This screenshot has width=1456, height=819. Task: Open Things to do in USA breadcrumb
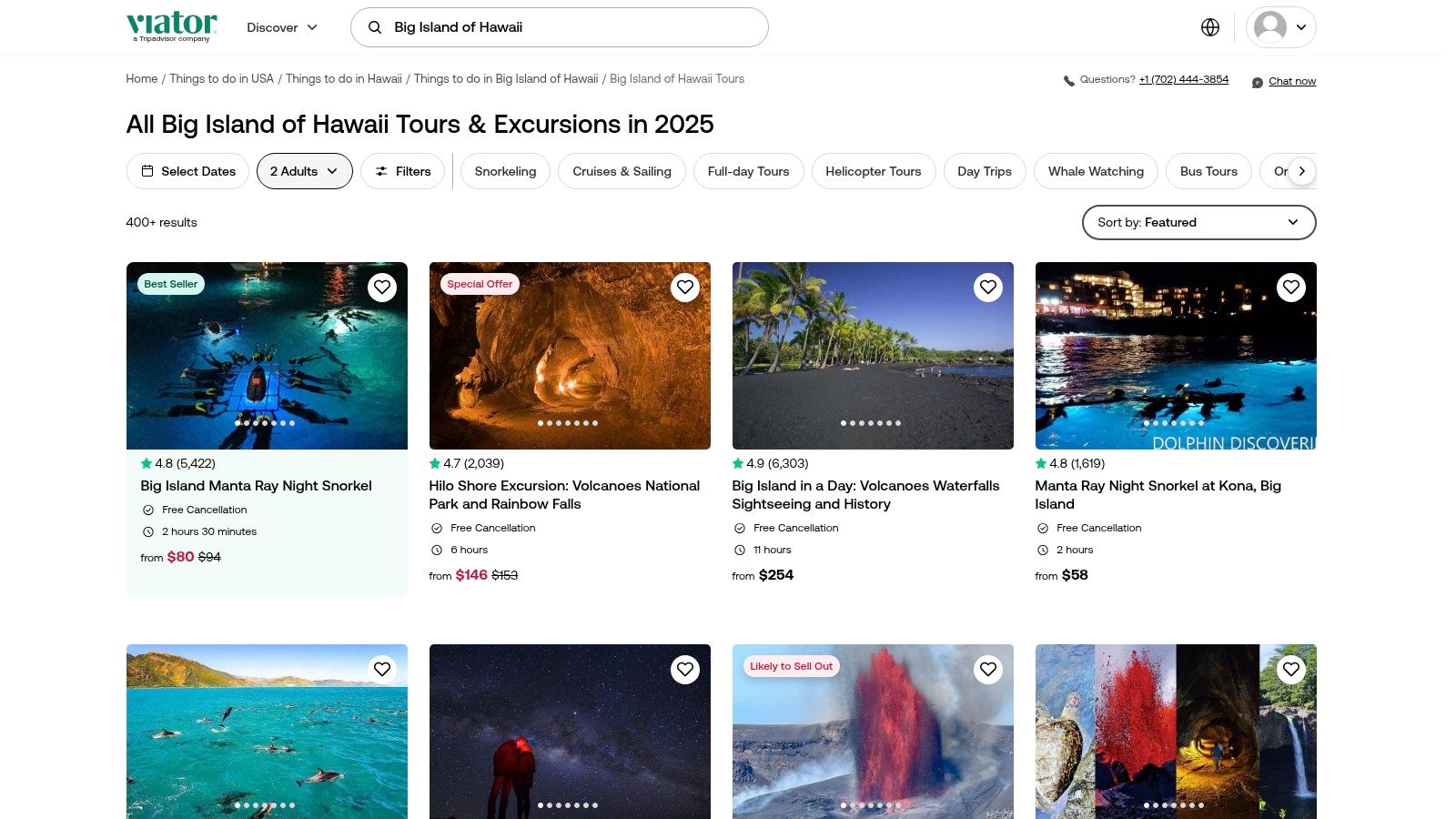pyautogui.click(x=221, y=79)
